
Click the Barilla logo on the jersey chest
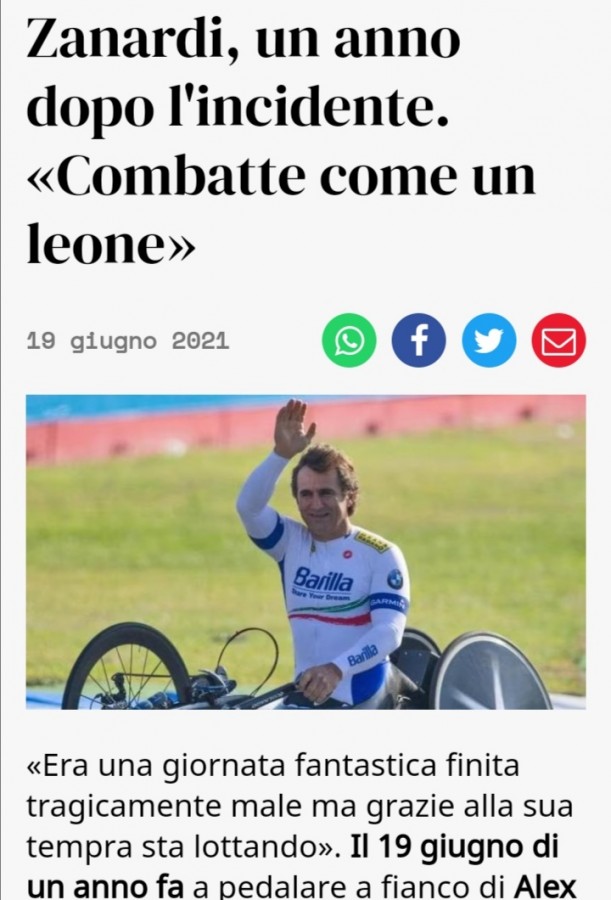tap(323, 581)
